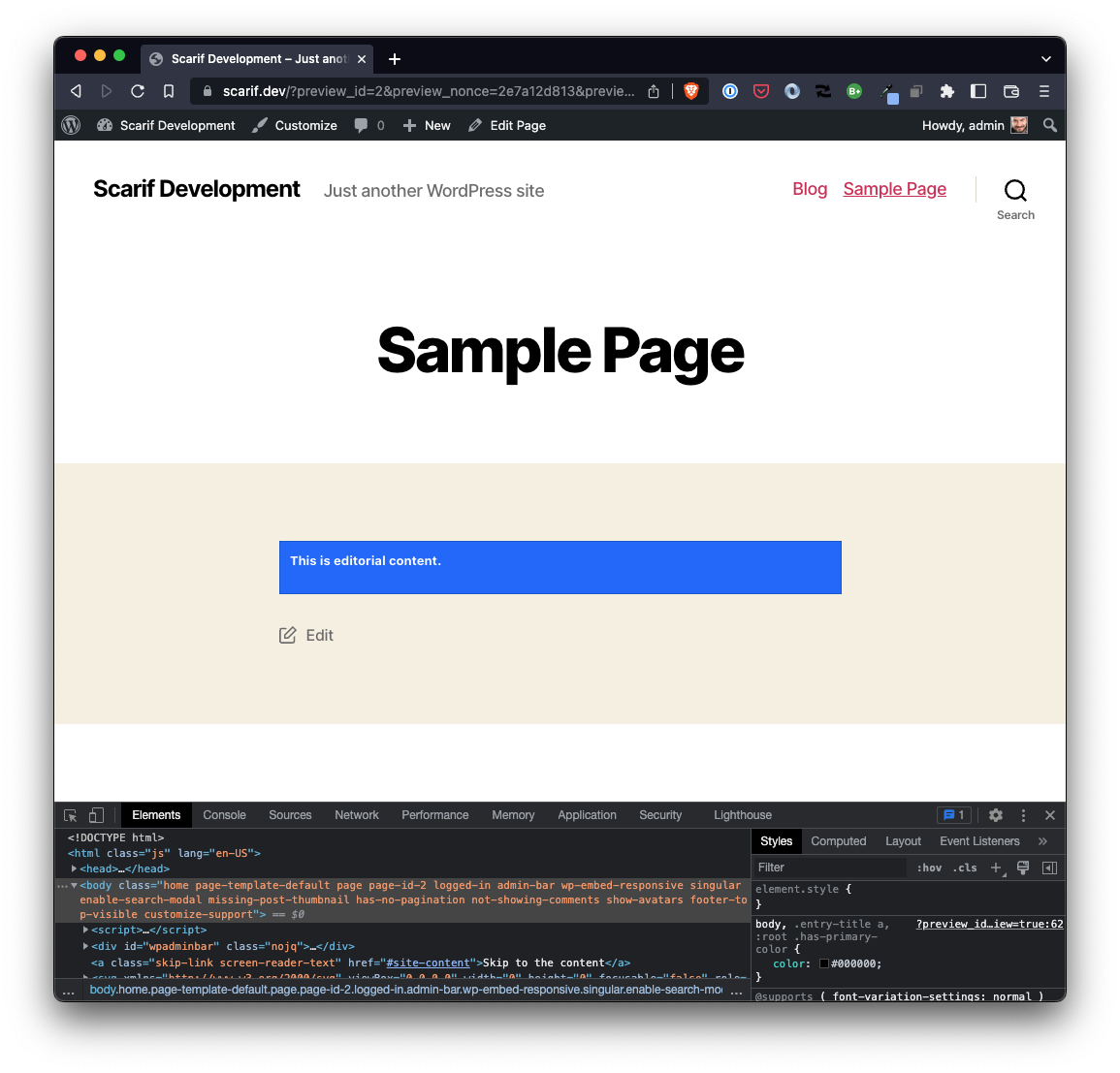Open DevTools settings gear
The height and width of the screenshot is (1073, 1120).
[x=995, y=815]
